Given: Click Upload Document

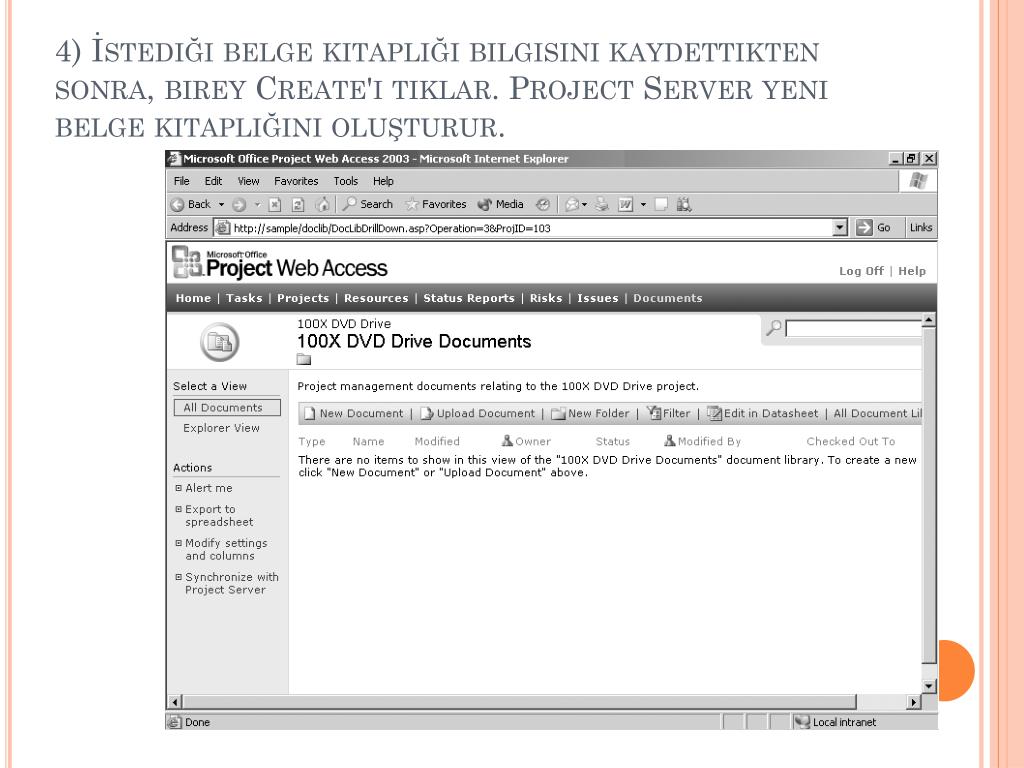Looking at the screenshot, I should point(477,413).
